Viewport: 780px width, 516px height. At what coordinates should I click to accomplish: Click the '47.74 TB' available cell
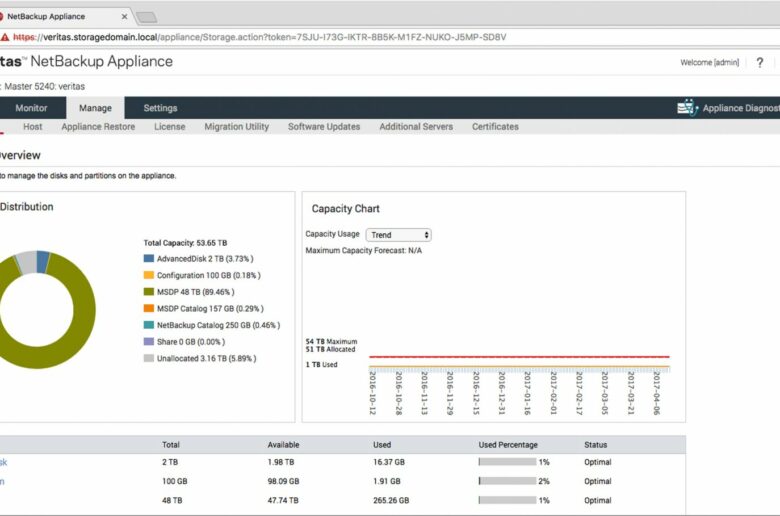pyautogui.click(x=283, y=501)
